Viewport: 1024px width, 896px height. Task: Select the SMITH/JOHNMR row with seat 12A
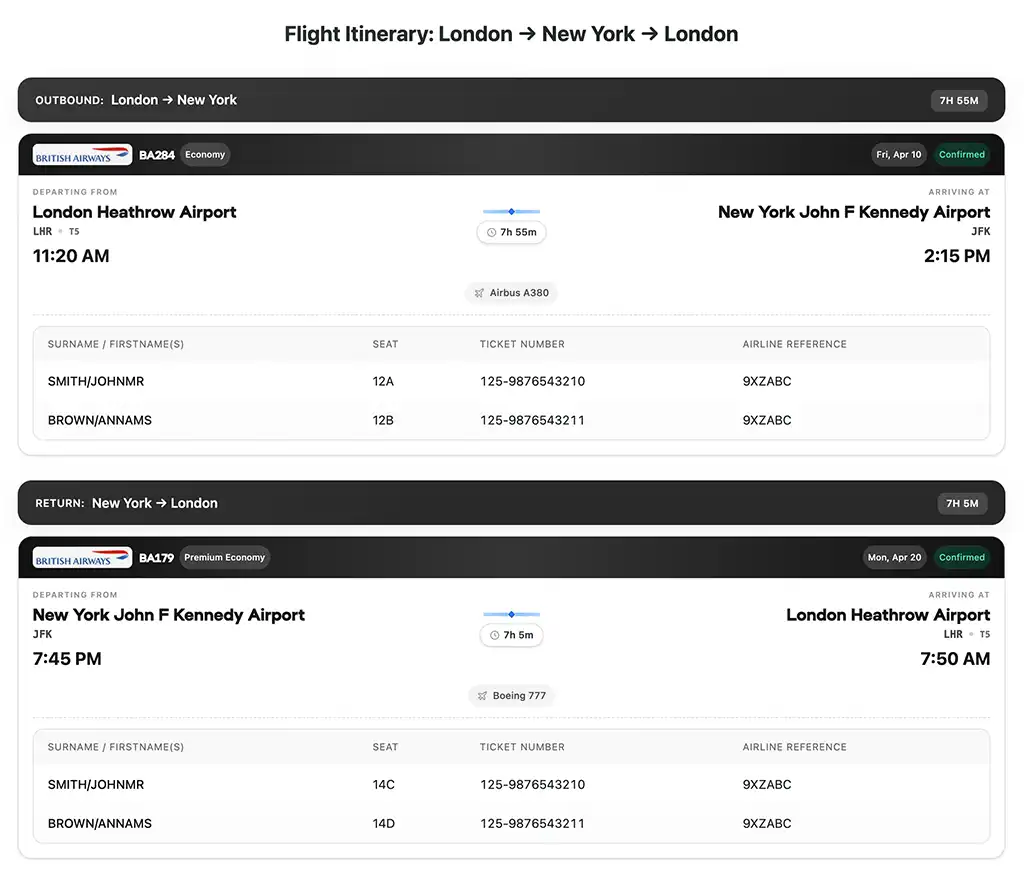click(96, 382)
